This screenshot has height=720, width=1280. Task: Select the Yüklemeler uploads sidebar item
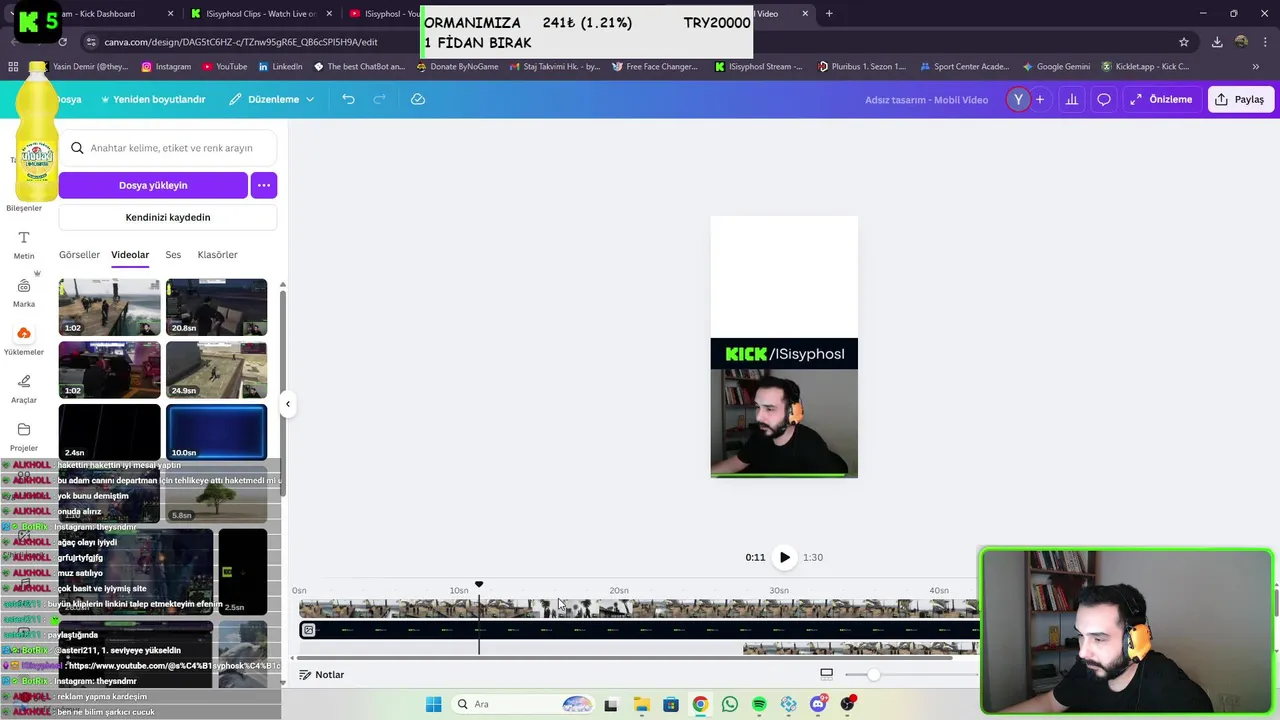tap(24, 341)
